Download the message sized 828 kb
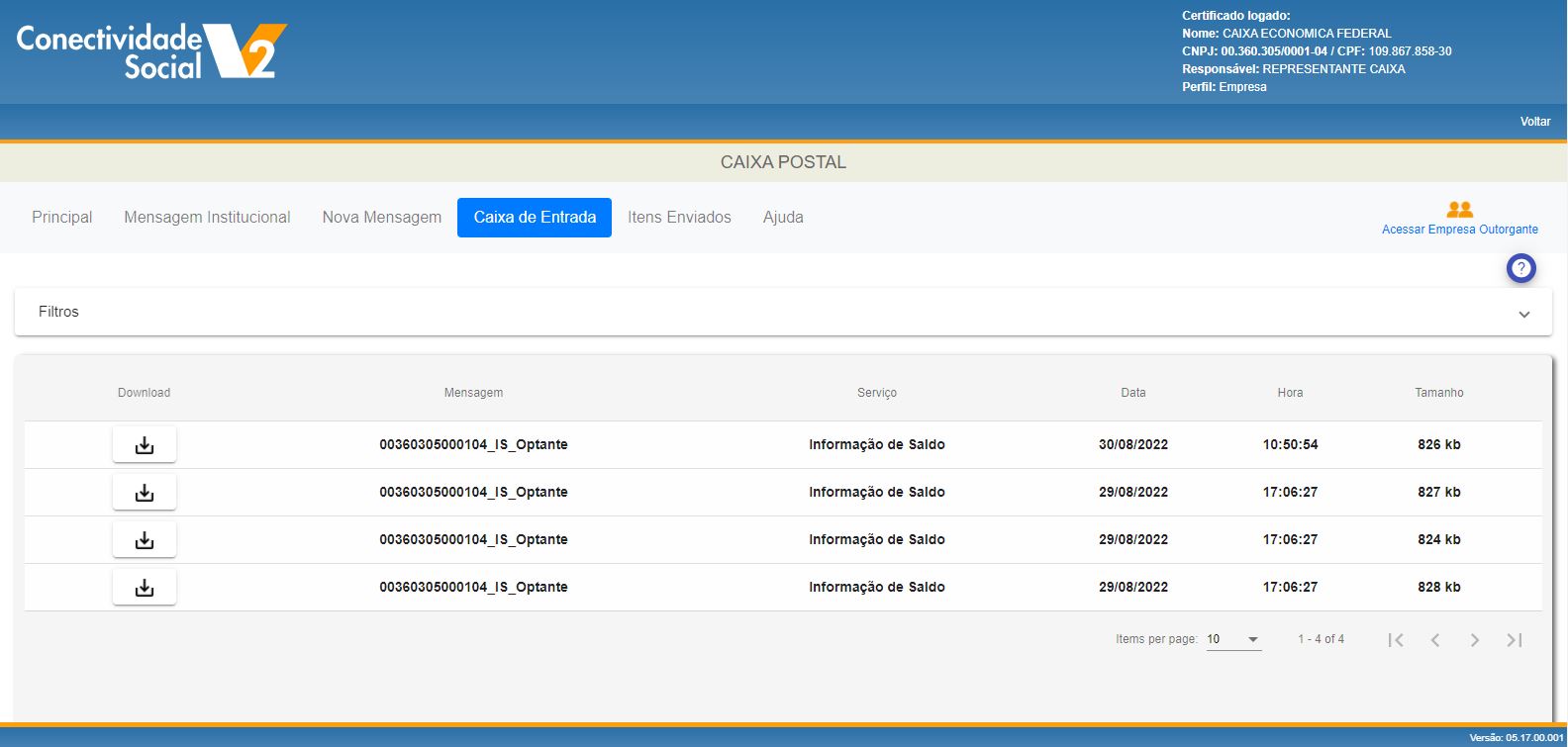Screen dimensions: 1568x747 tap(145, 588)
